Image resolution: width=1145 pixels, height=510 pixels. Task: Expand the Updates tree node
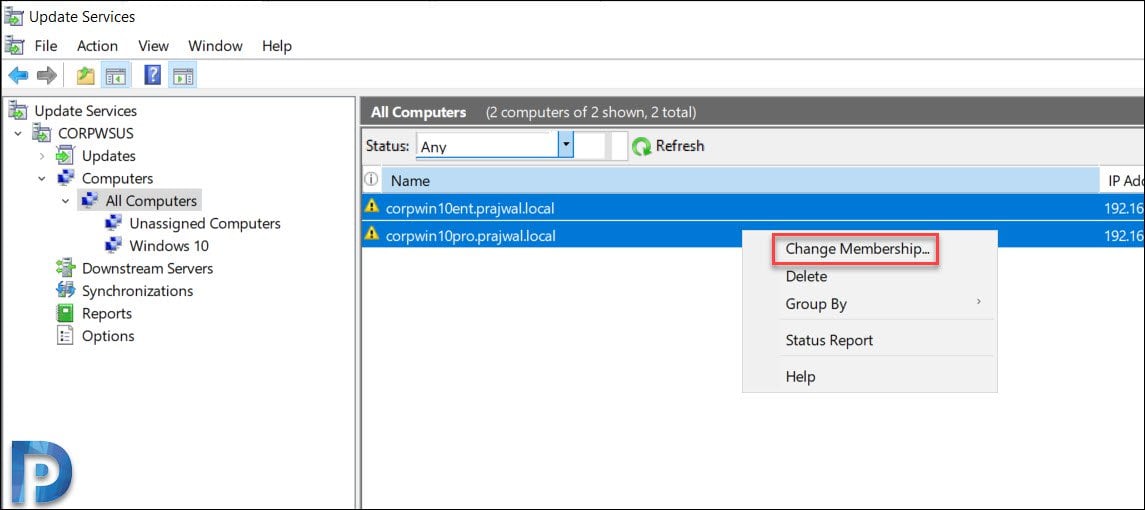(42, 156)
